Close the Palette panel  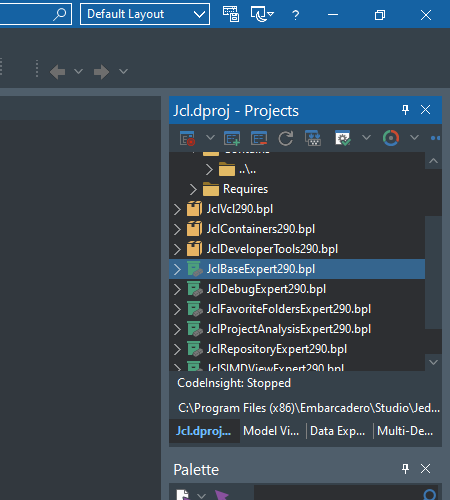click(x=425, y=469)
